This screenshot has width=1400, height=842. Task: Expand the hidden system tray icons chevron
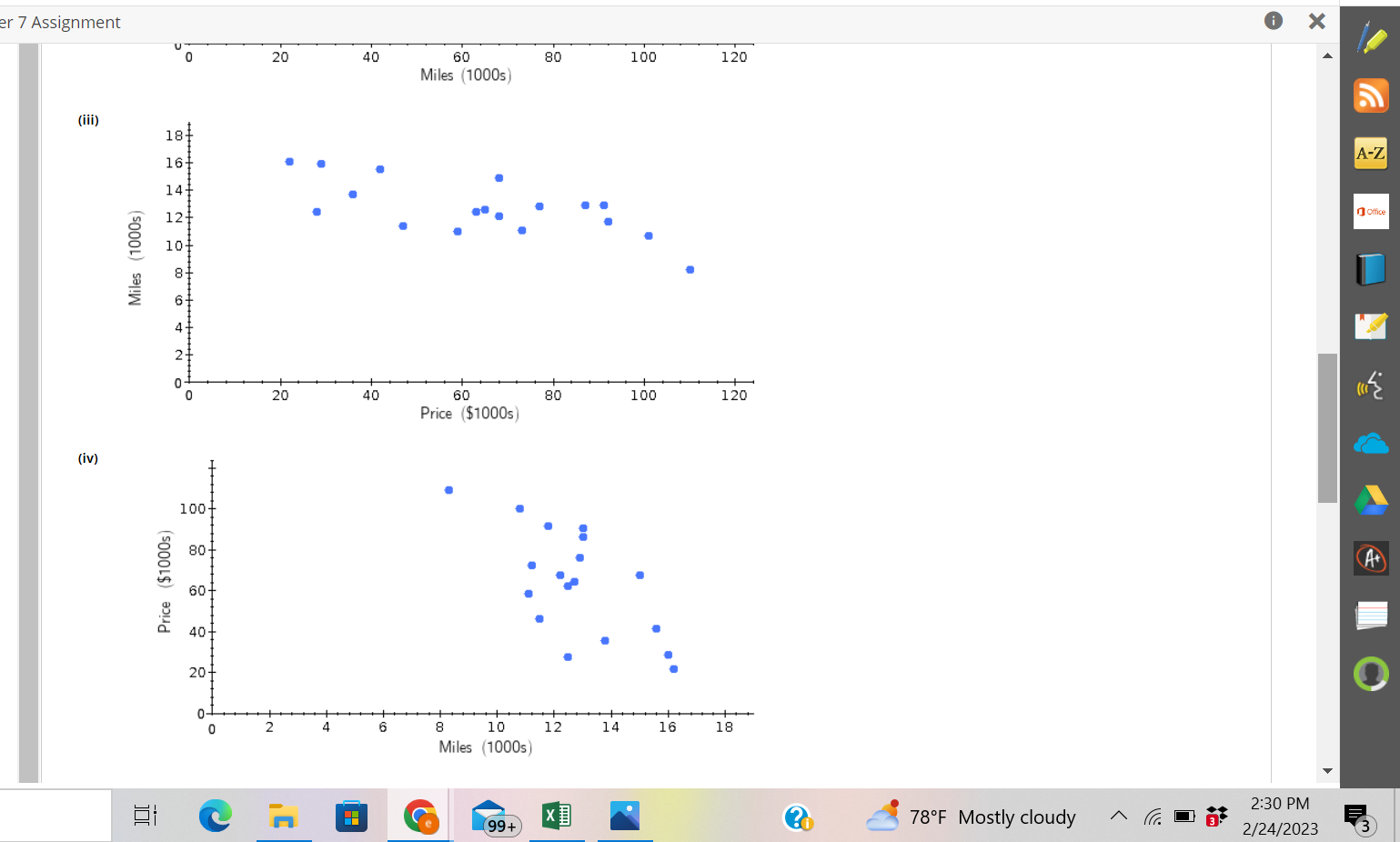click(x=1119, y=816)
